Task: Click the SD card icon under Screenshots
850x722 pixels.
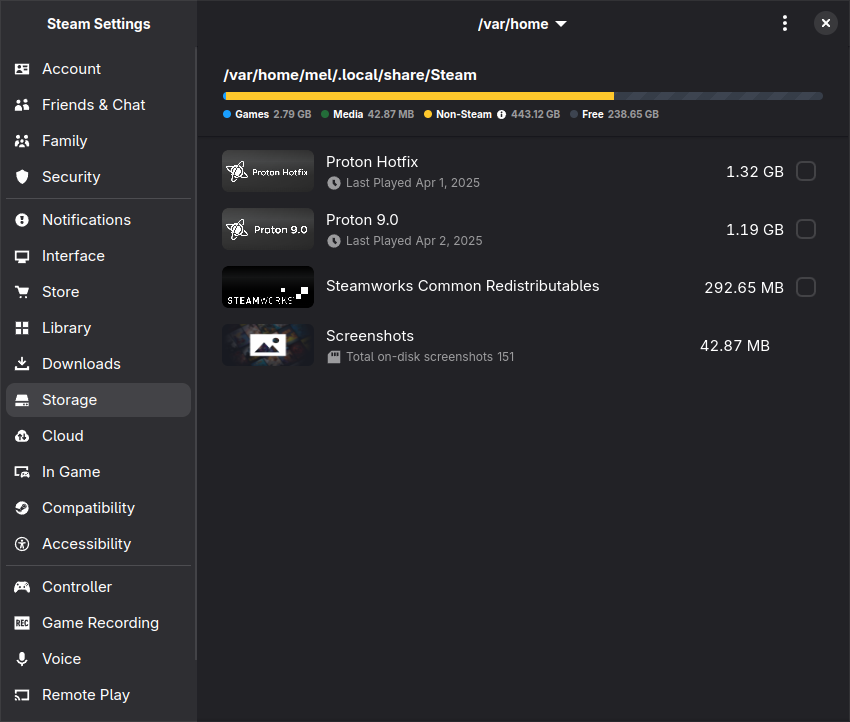Action: tap(334, 357)
